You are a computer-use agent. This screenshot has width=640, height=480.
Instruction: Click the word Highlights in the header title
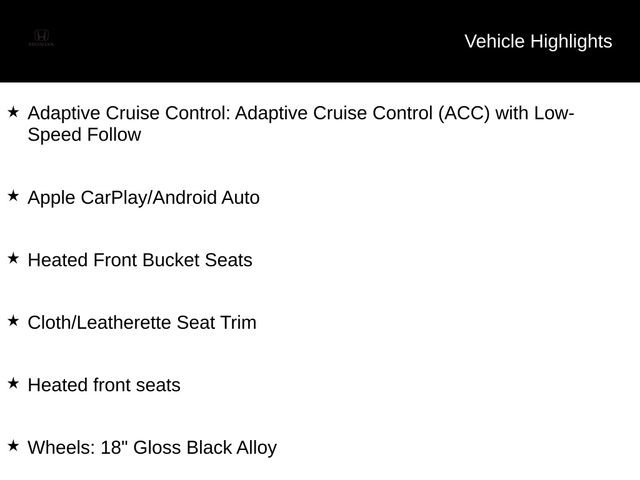coord(571,42)
